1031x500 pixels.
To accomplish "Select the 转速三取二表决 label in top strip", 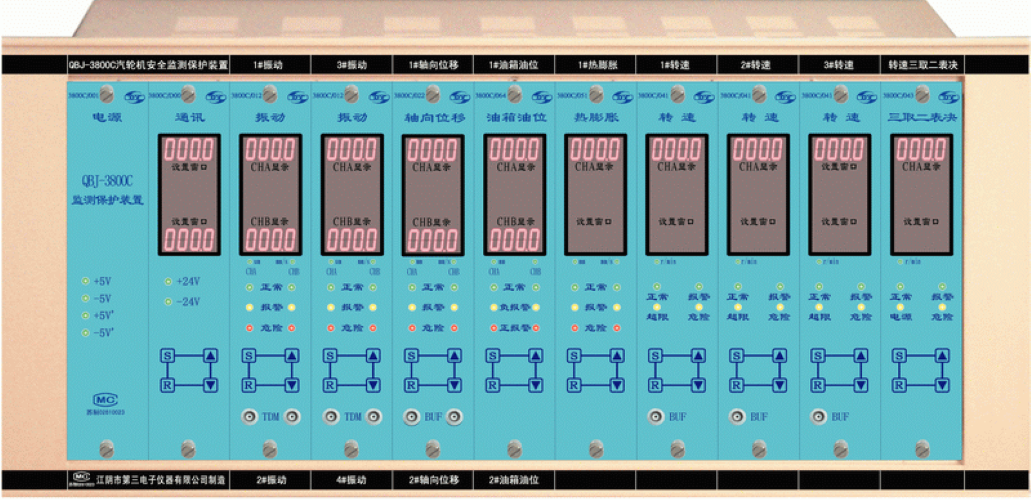I will [x=922, y=64].
